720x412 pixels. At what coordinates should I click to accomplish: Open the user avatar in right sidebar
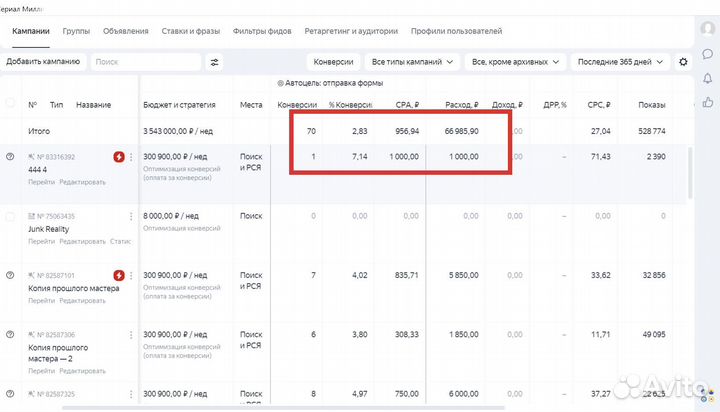(x=708, y=29)
